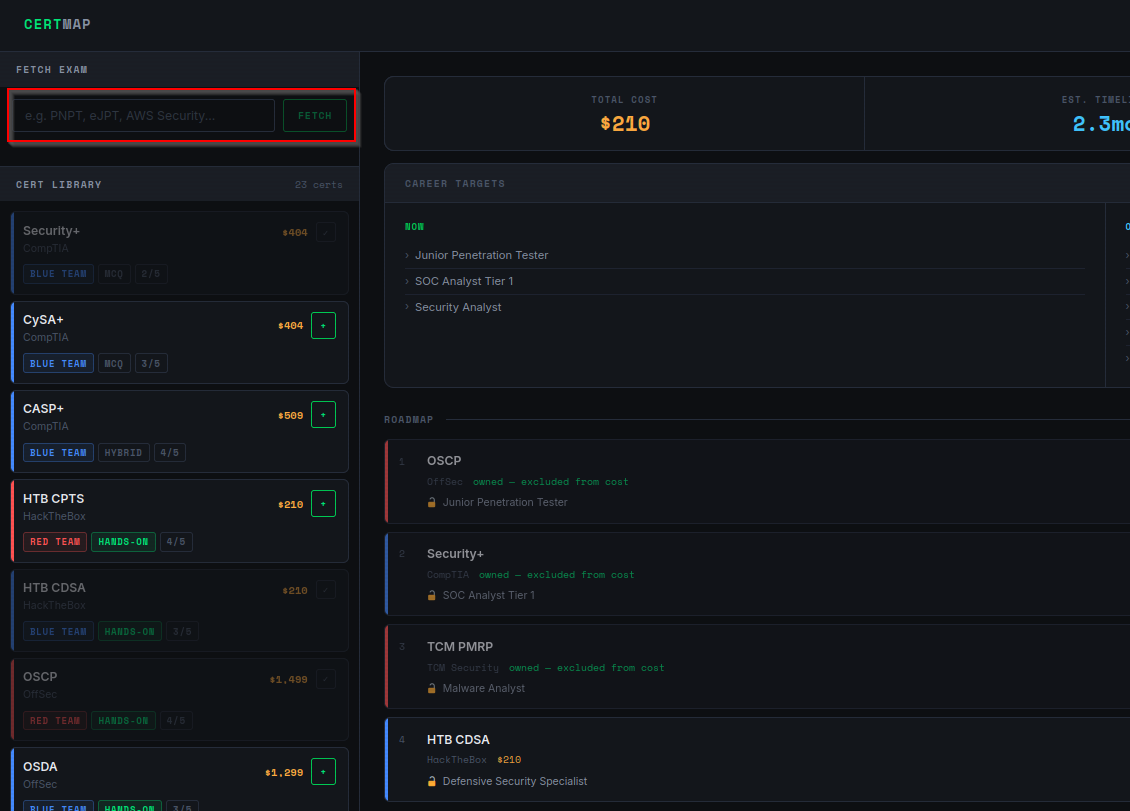Click lock icon beside SOC Analyst Tier 1 in roadmap

[x=432, y=595]
